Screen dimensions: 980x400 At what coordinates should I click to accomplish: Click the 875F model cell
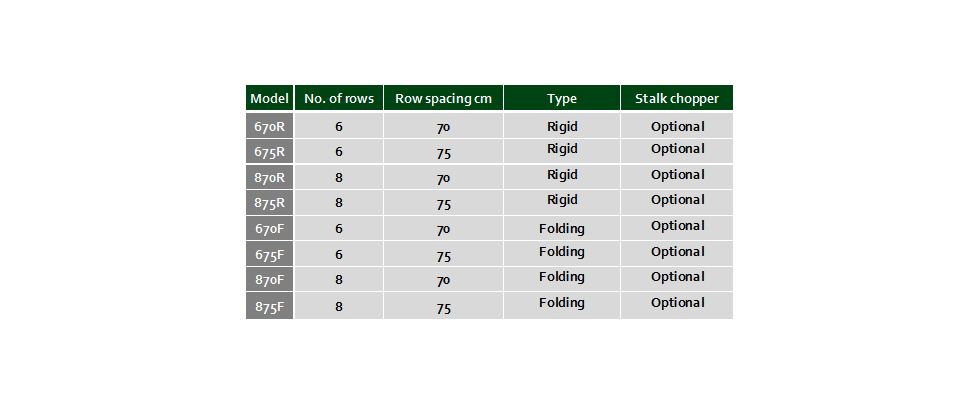tap(269, 306)
